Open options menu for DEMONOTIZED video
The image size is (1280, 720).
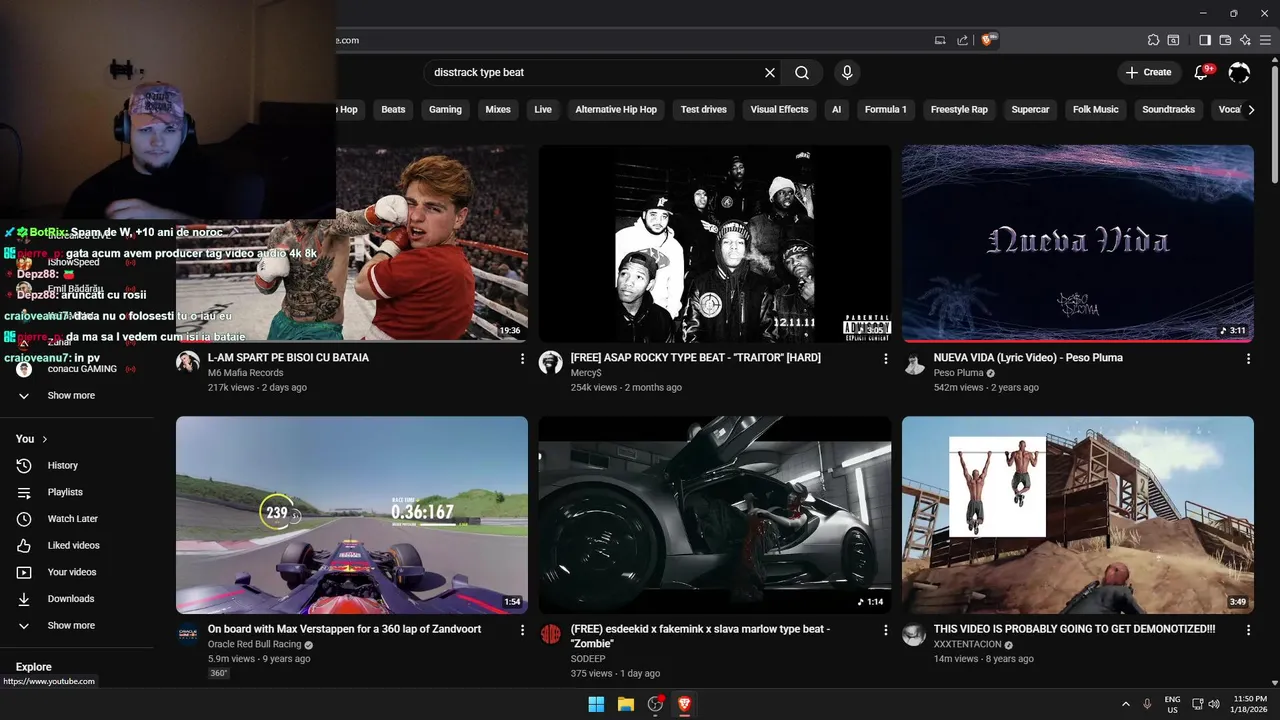(1248, 630)
